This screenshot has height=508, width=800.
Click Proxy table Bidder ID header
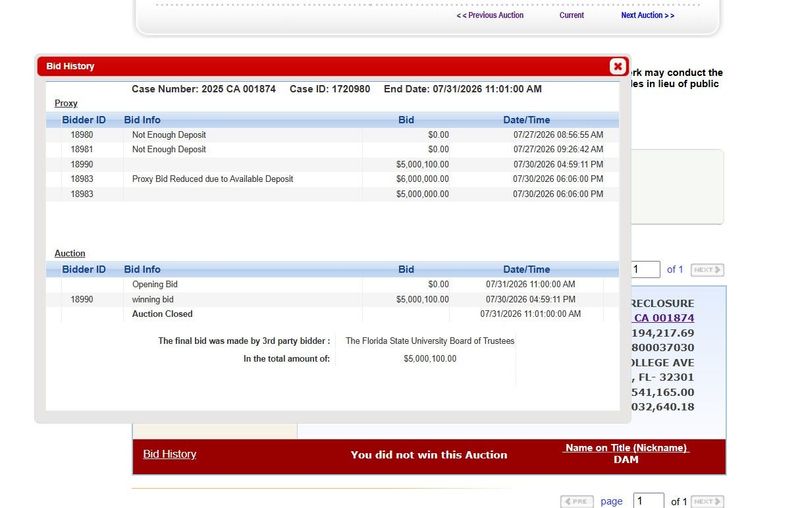(84, 120)
